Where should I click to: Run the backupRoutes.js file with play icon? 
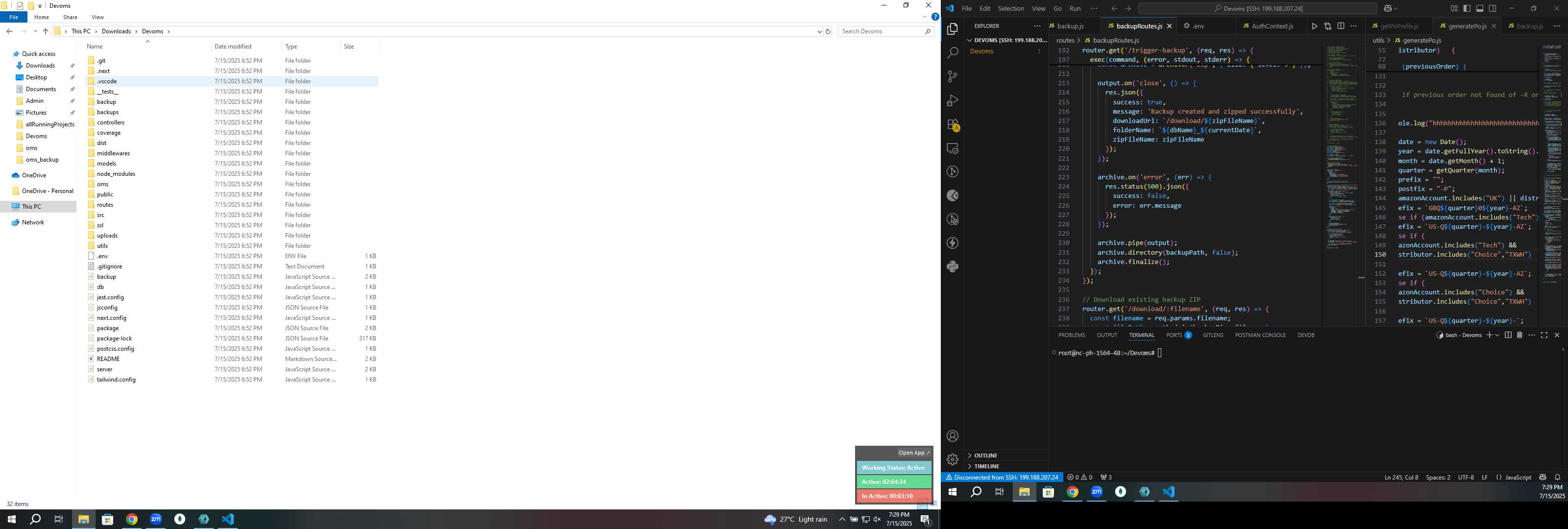tap(1314, 26)
